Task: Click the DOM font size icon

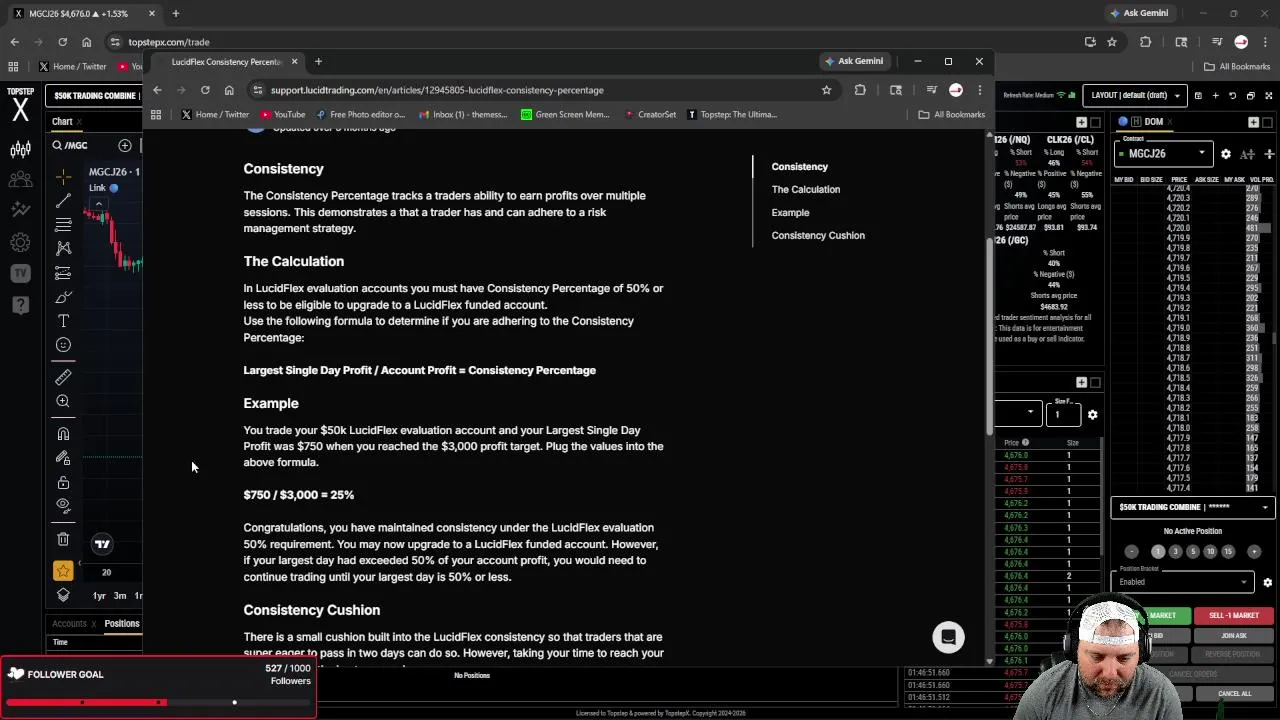Action: point(1247,154)
